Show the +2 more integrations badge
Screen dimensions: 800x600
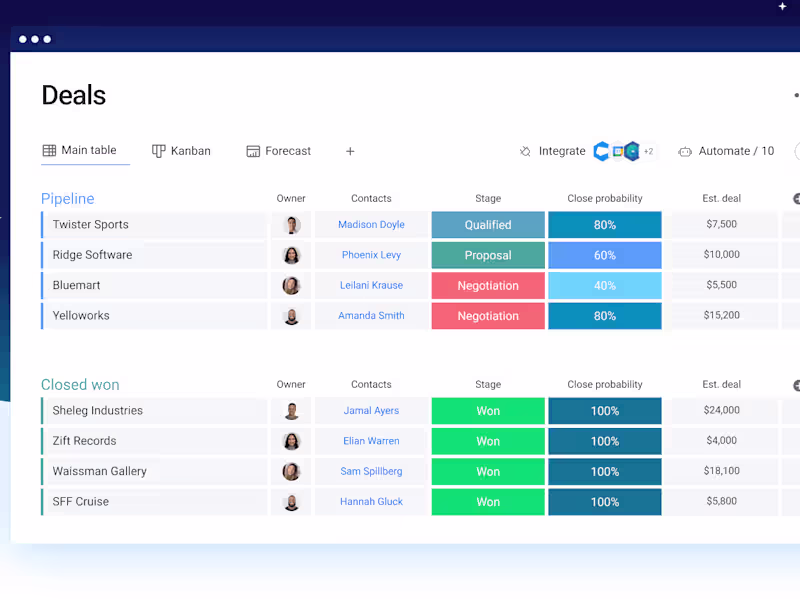coord(648,152)
